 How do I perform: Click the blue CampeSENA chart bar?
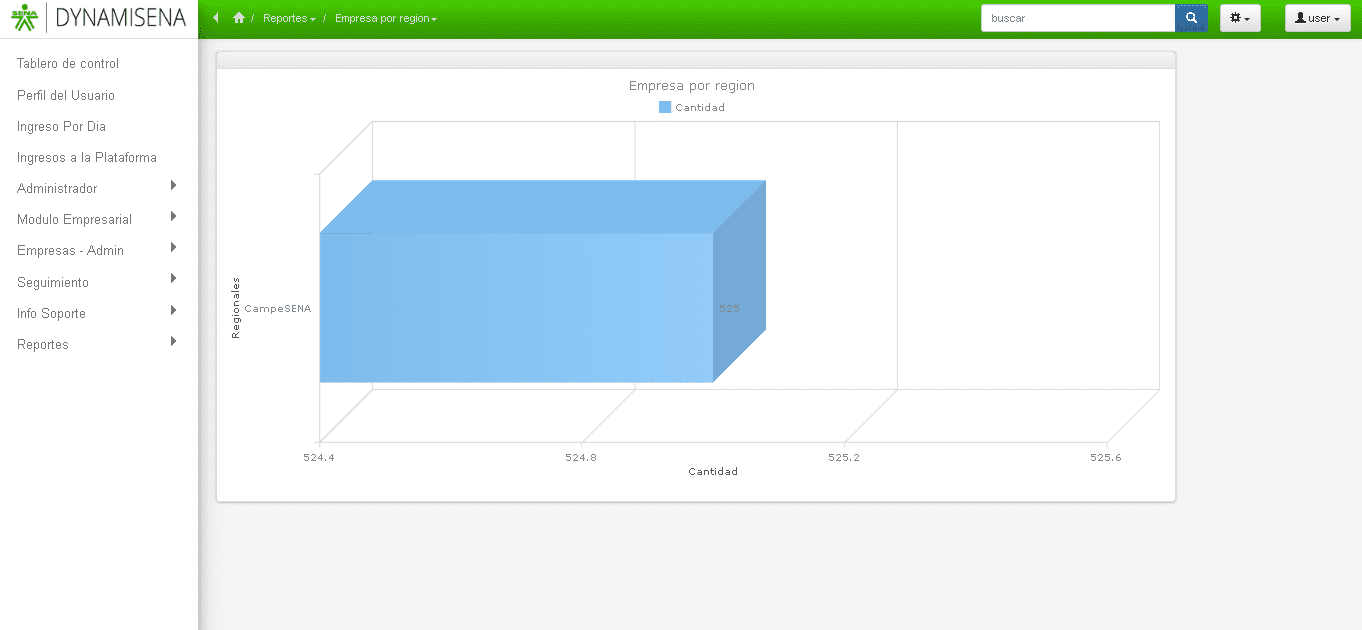click(x=516, y=307)
